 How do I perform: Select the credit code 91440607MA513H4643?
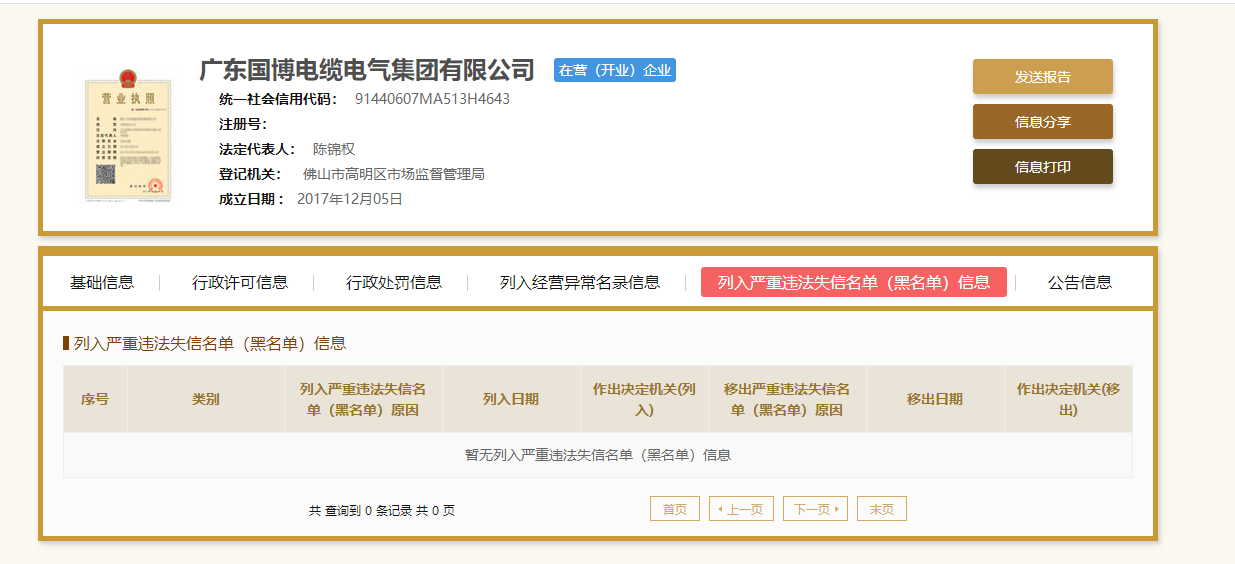[433, 99]
